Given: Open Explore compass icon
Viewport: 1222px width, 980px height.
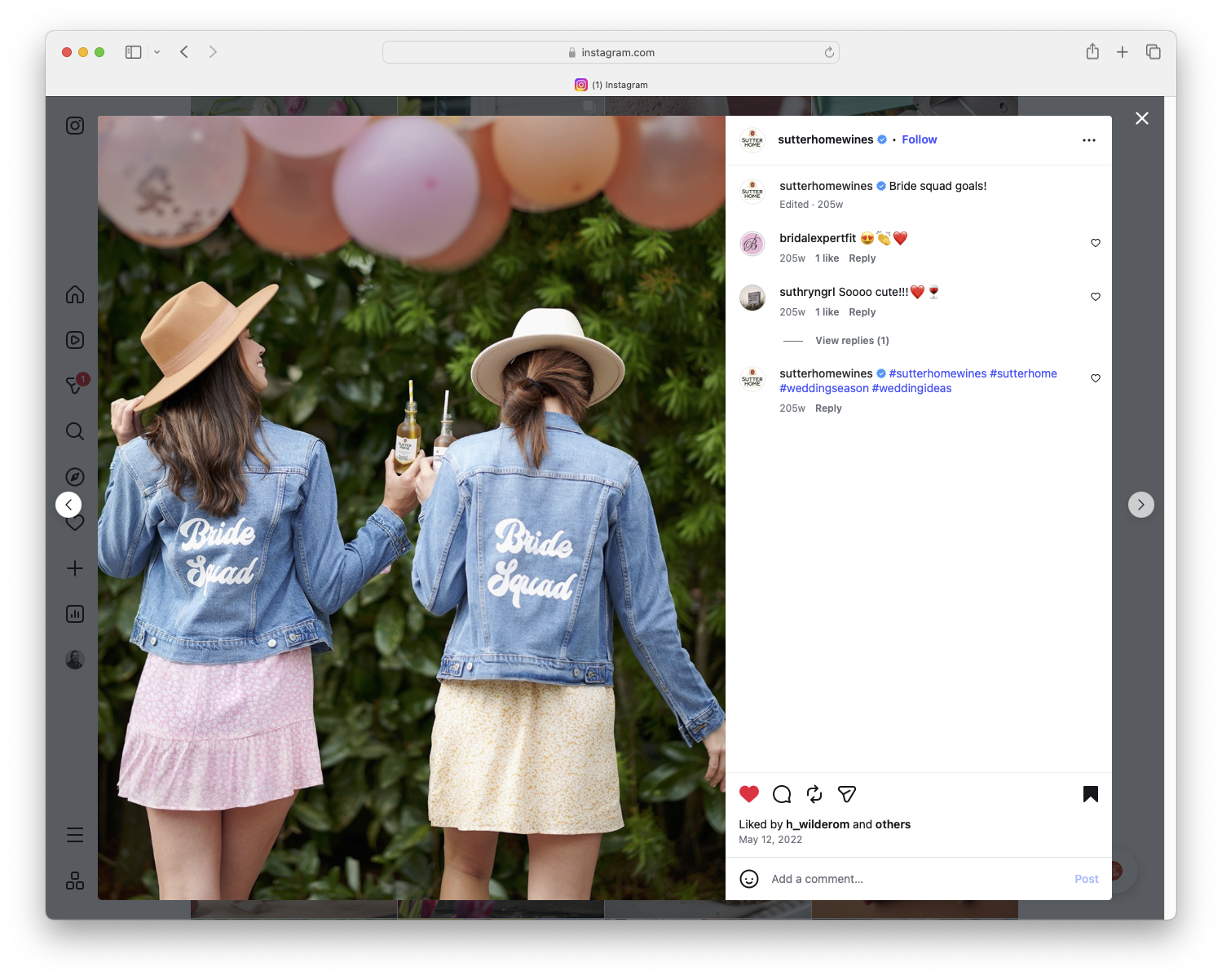Looking at the screenshot, I should click(x=75, y=477).
